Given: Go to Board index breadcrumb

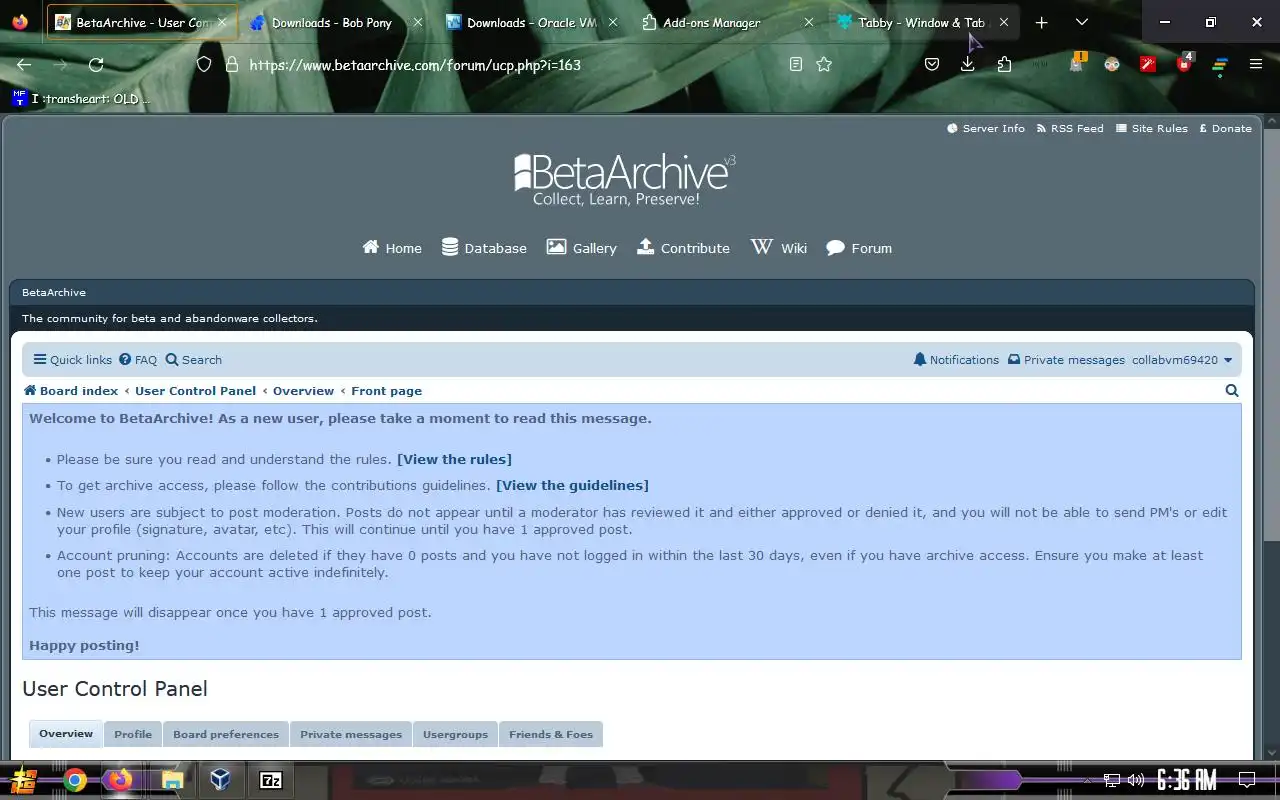Looking at the screenshot, I should click(x=71, y=391).
